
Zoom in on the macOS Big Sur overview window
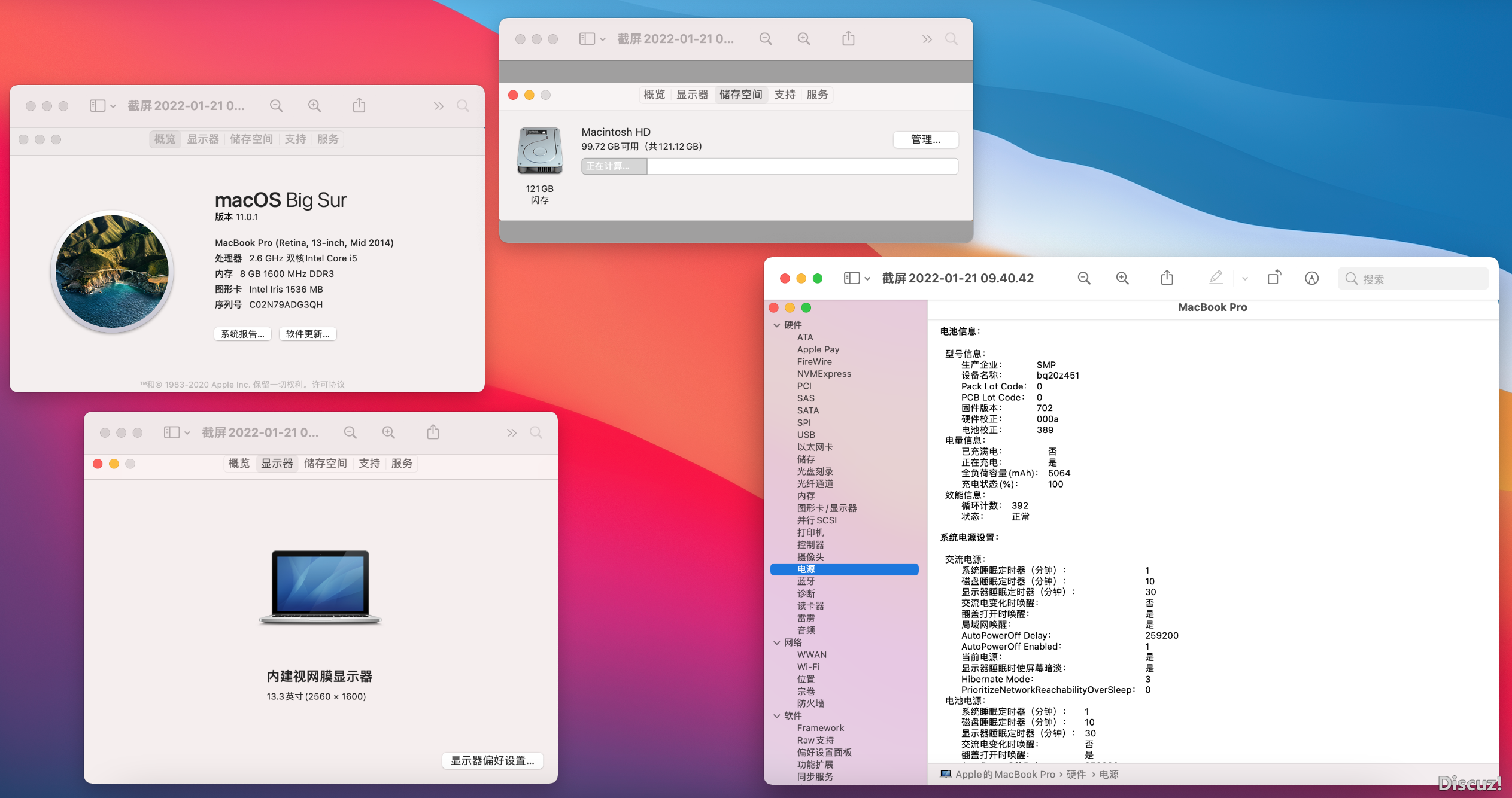[x=314, y=106]
